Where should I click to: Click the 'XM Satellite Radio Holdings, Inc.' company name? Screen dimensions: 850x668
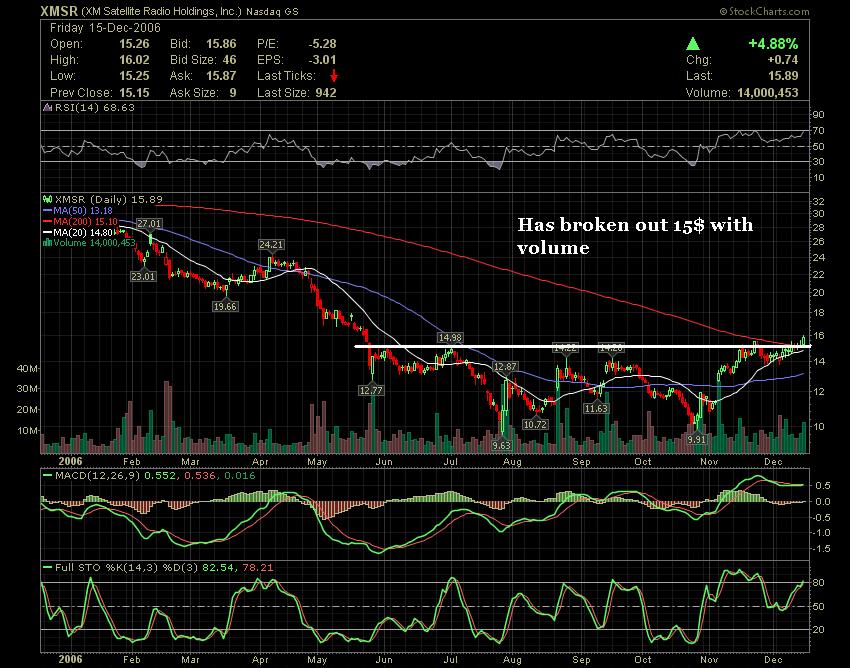(162, 11)
